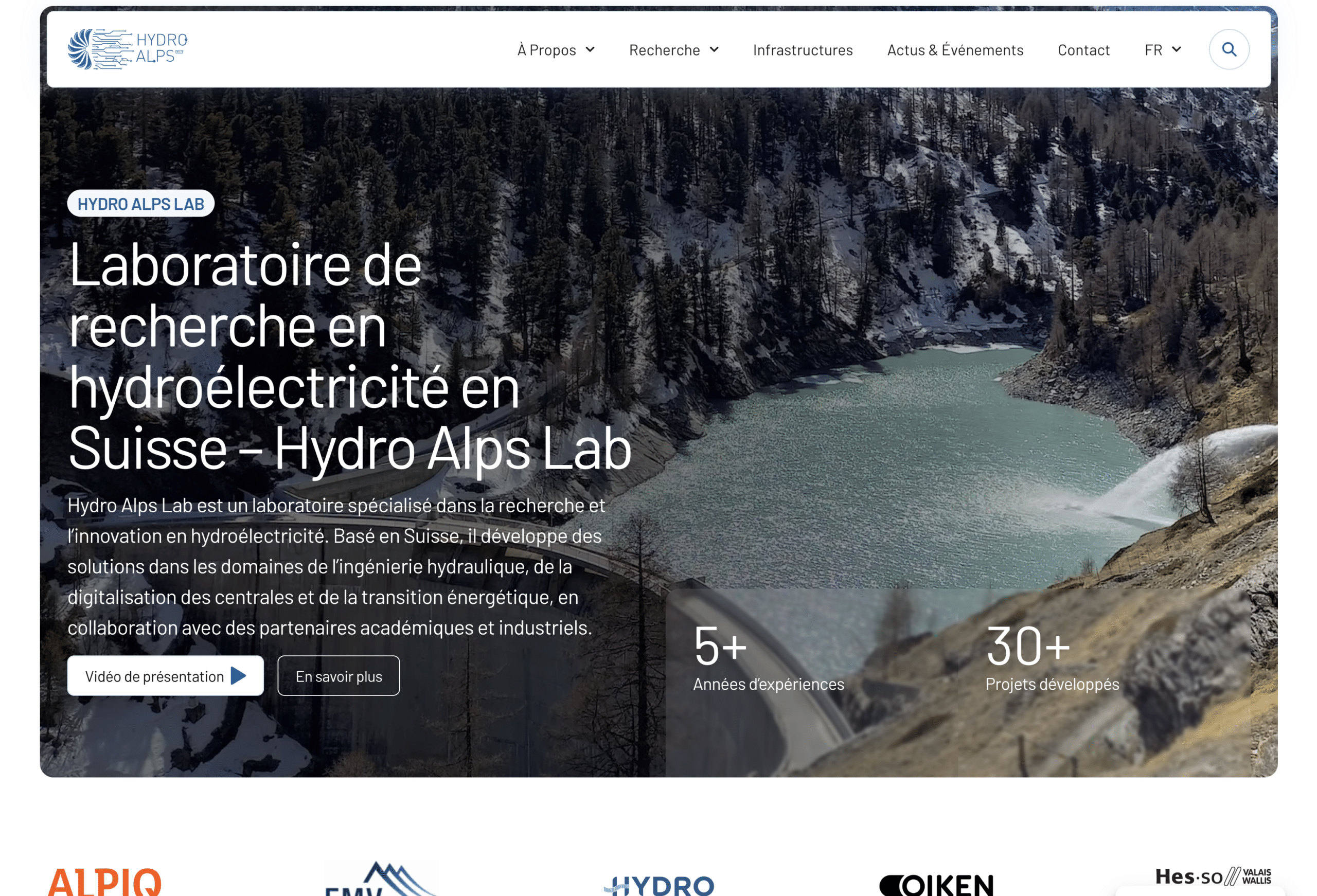Open Actus & Événements page
Image resolution: width=1317 pixels, height=896 pixels.
coord(955,50)
